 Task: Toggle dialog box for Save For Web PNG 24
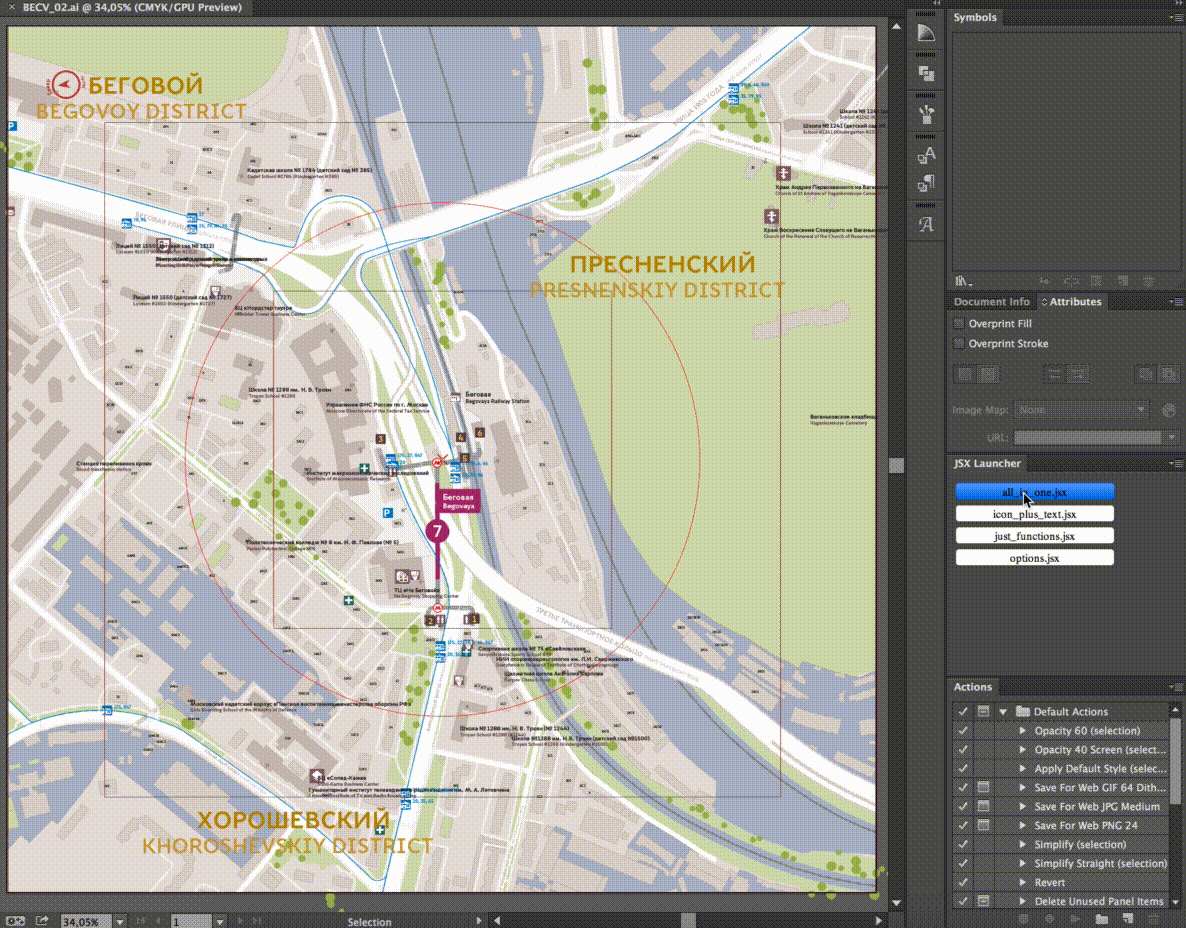point(983,825)
